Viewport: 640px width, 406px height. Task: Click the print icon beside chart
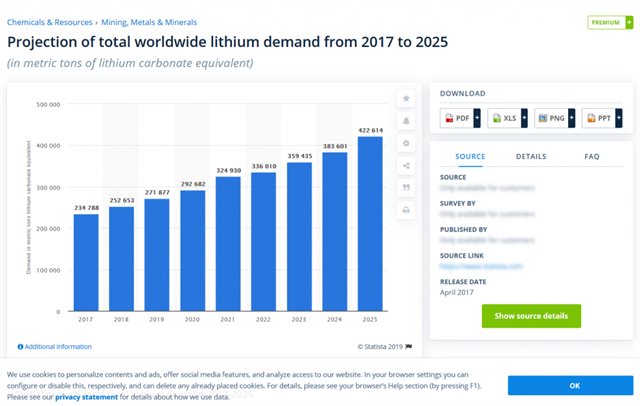click(x=406, y=211)
